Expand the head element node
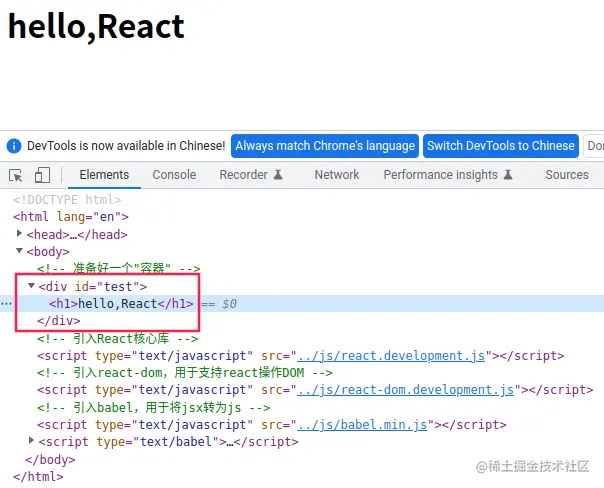This screenshot has width=604, height=488. point(19,233)
